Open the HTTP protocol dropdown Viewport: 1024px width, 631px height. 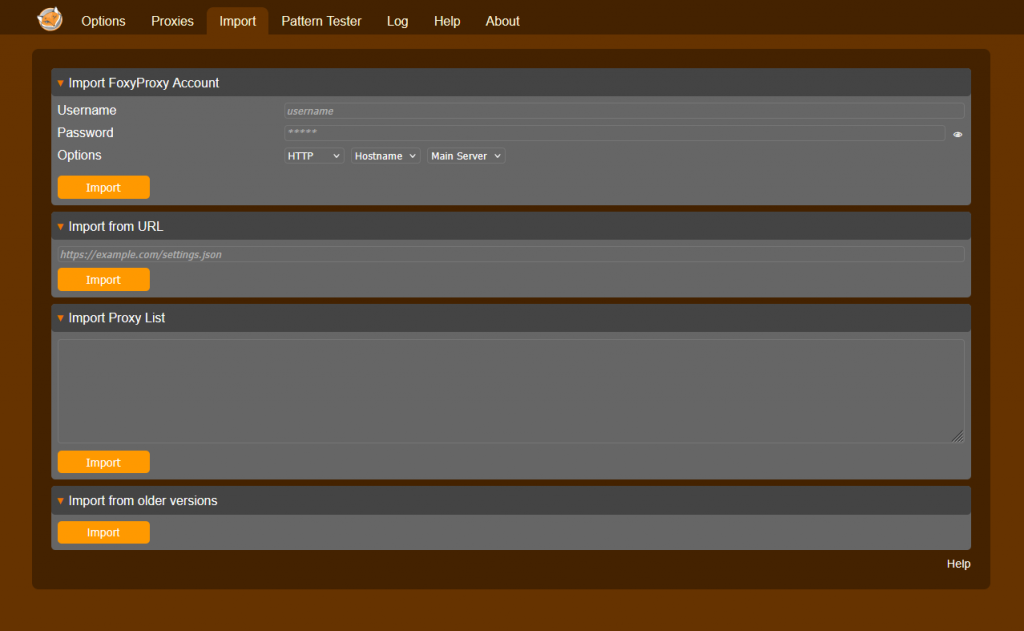click(313, 156)
